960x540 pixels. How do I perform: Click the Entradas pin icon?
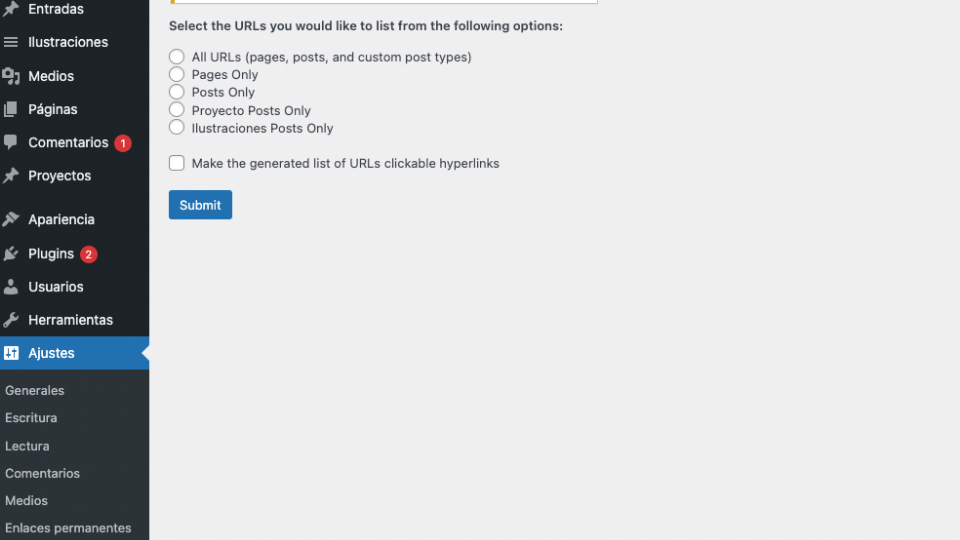pyautogui.click(x=10, y=9)
